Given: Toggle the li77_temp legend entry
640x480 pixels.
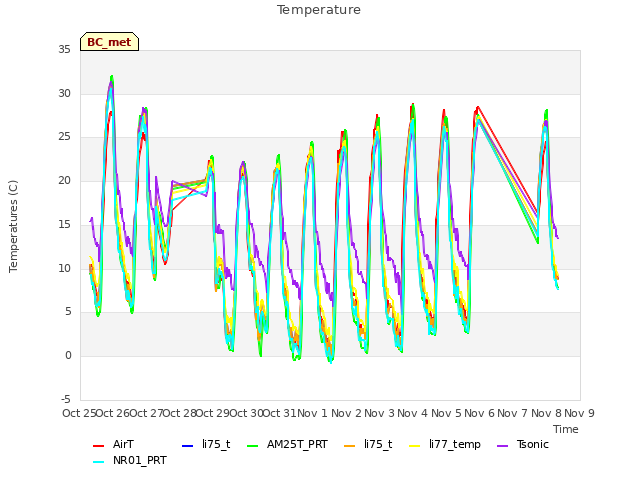Looking at the screenshot, I should (445, 444).
